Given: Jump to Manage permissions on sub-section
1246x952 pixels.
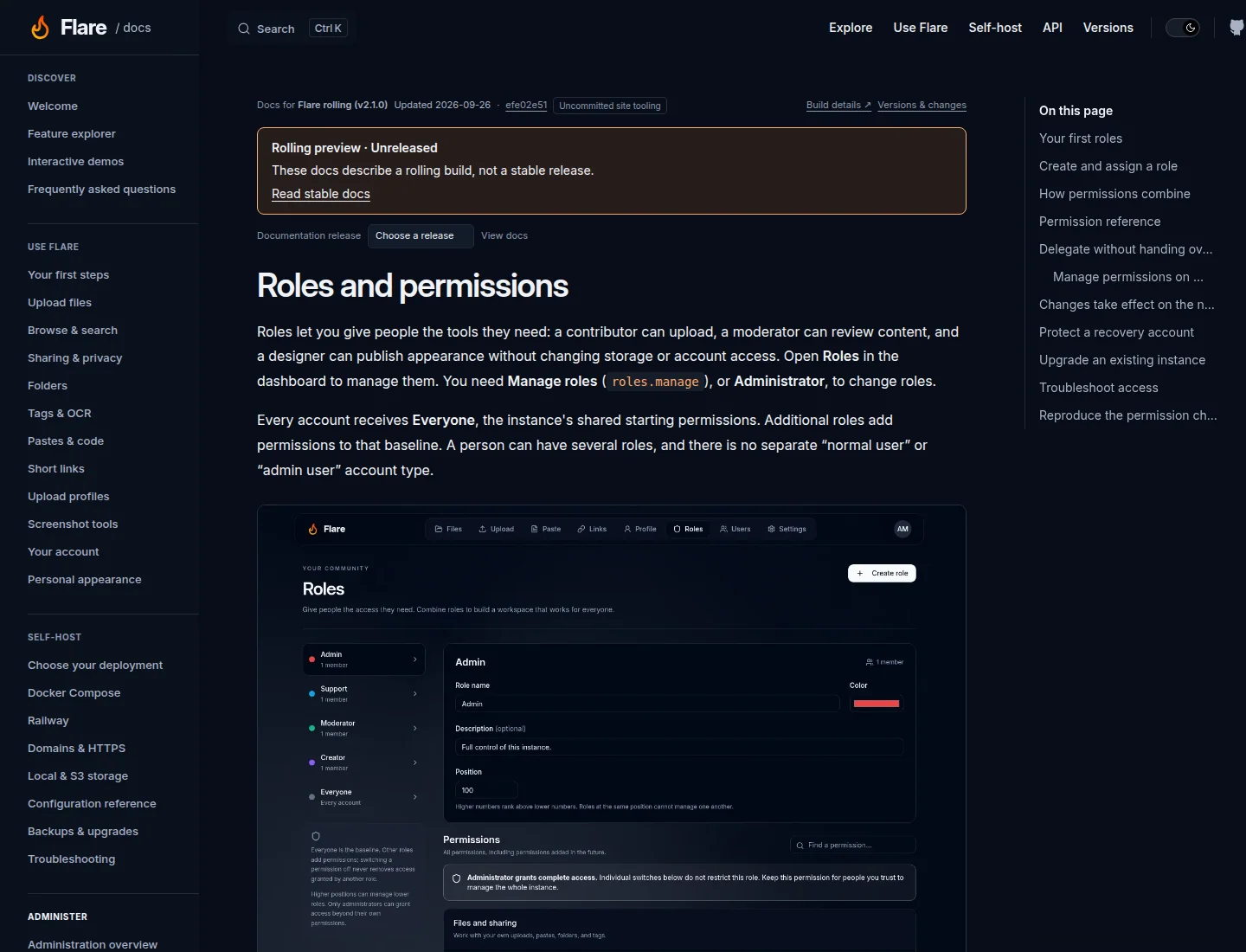Looking at the screenshot, I should pos(1128,277).
